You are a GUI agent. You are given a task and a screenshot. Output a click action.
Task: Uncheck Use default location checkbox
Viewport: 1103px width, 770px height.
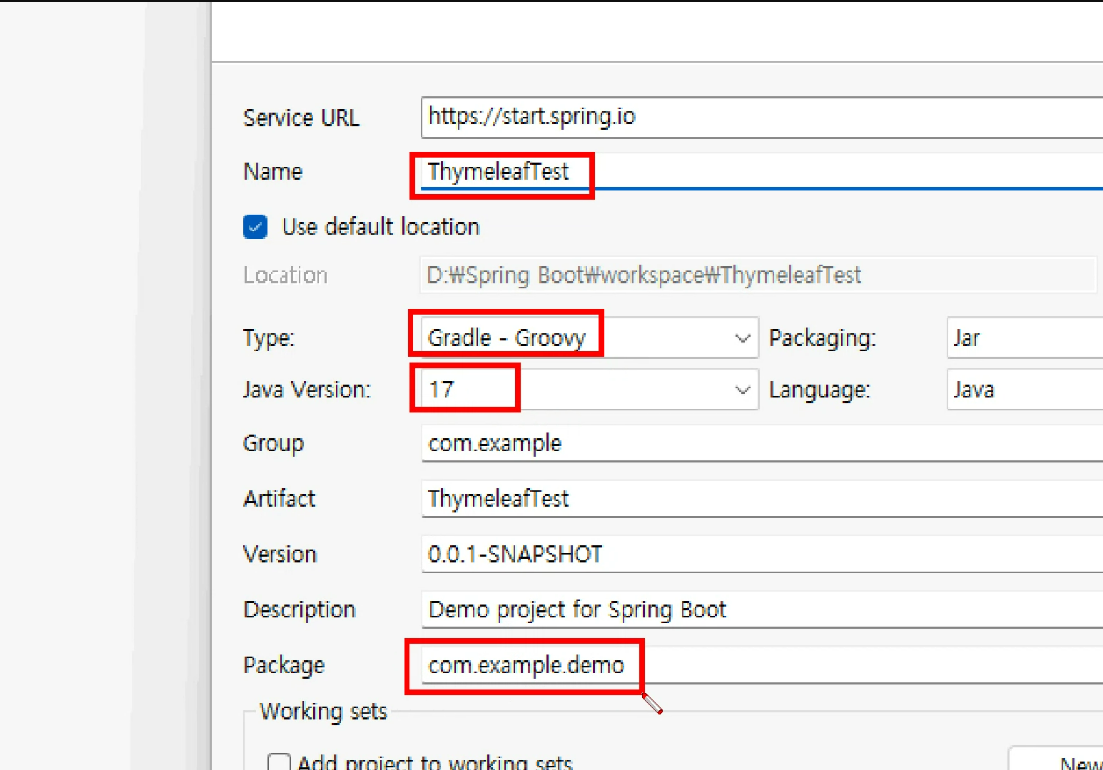point(255,227)
